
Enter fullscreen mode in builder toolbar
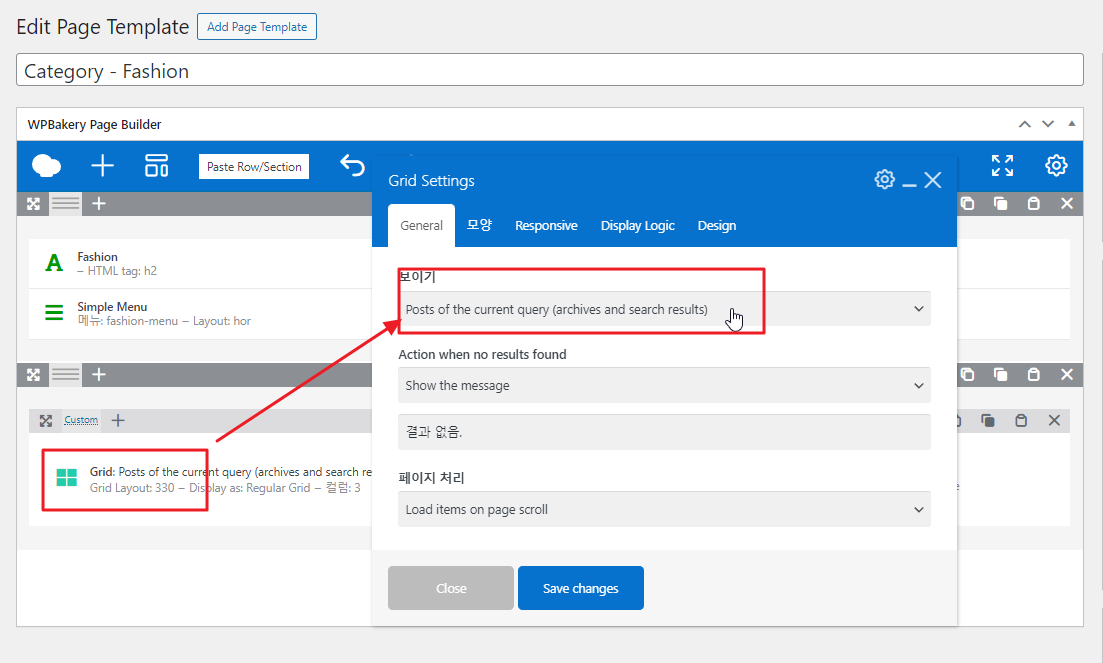click(x=1002, y=166)
